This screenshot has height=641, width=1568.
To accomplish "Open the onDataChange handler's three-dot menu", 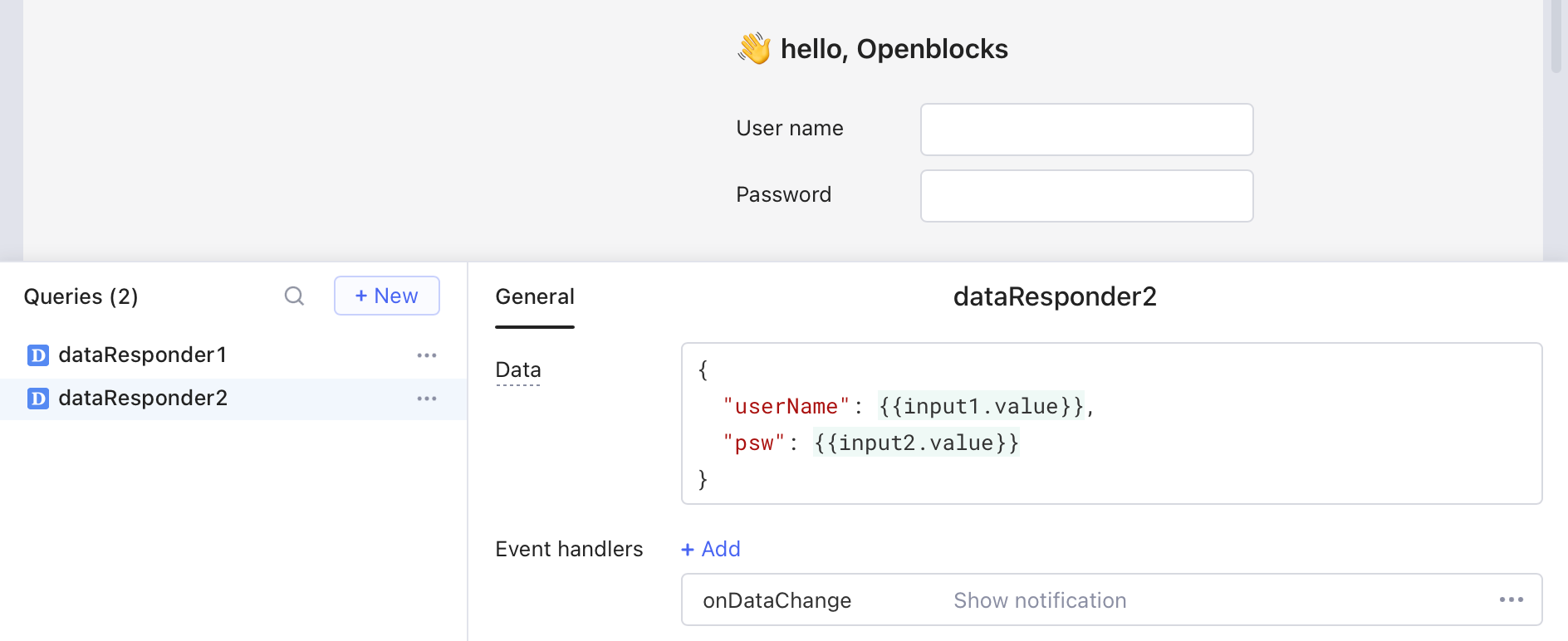I will click(x=1511, y=599).
